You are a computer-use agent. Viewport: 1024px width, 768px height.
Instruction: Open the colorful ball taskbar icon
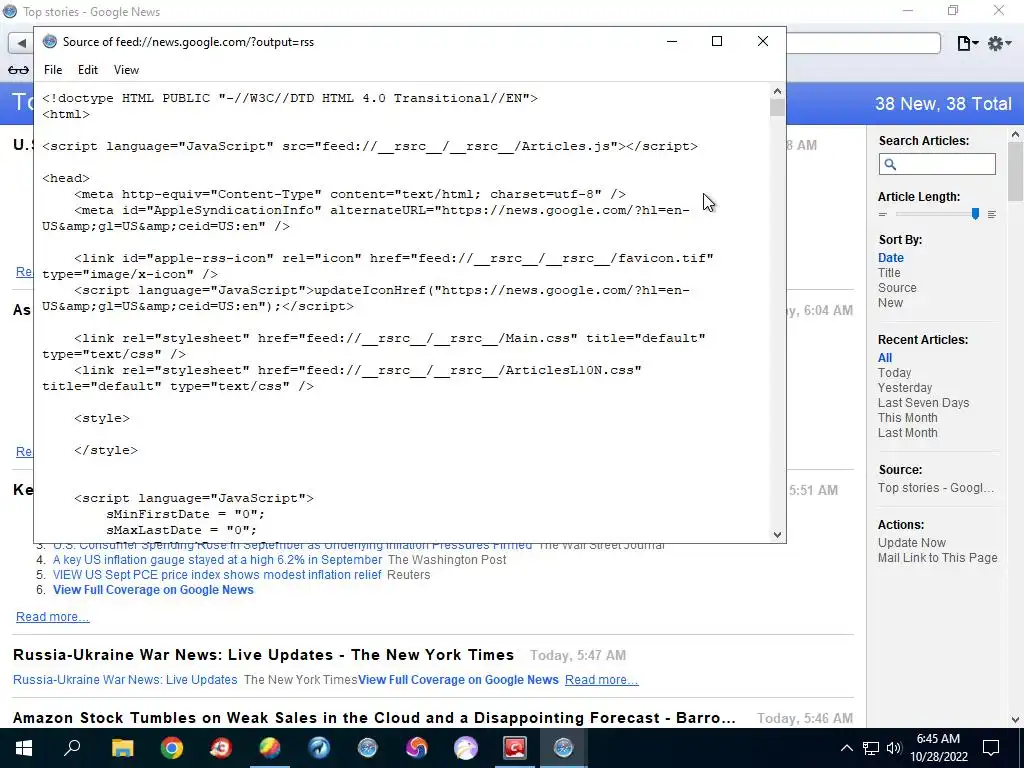(x=270, y=748)
